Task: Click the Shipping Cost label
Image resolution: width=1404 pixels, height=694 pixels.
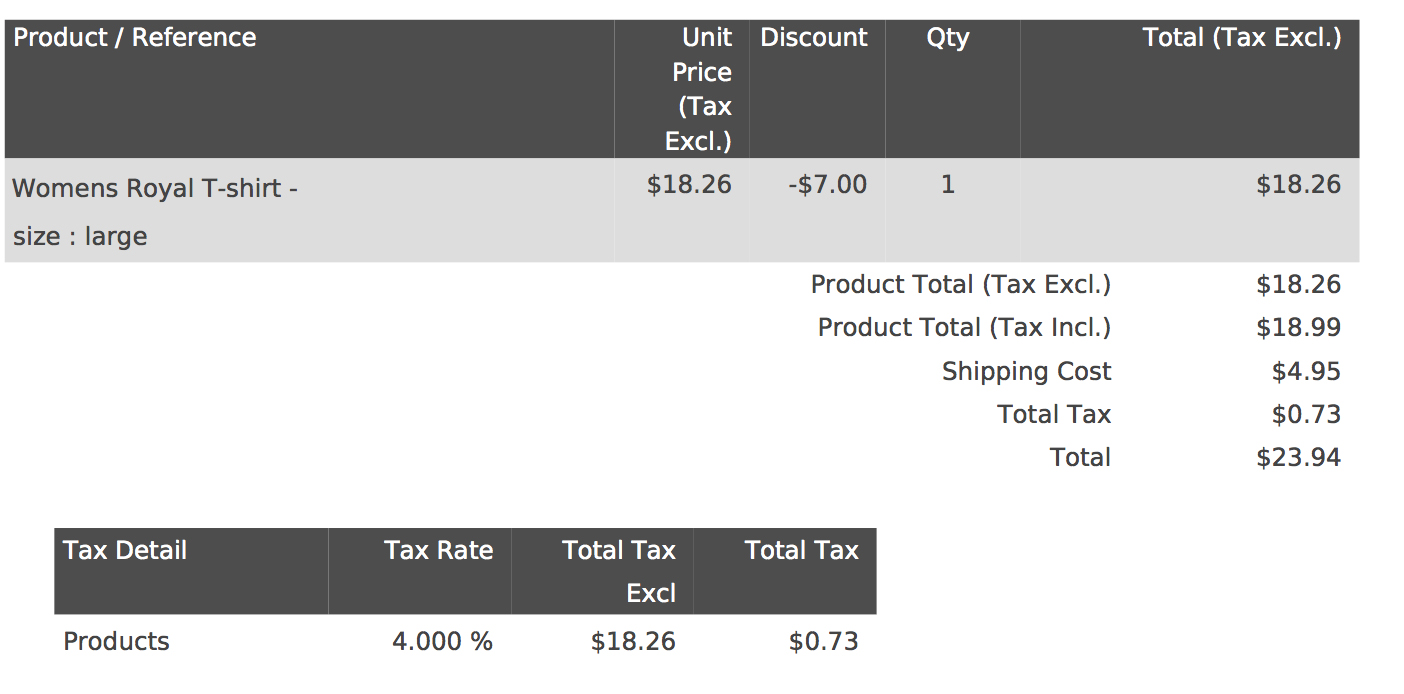Action: point(1026,372)
